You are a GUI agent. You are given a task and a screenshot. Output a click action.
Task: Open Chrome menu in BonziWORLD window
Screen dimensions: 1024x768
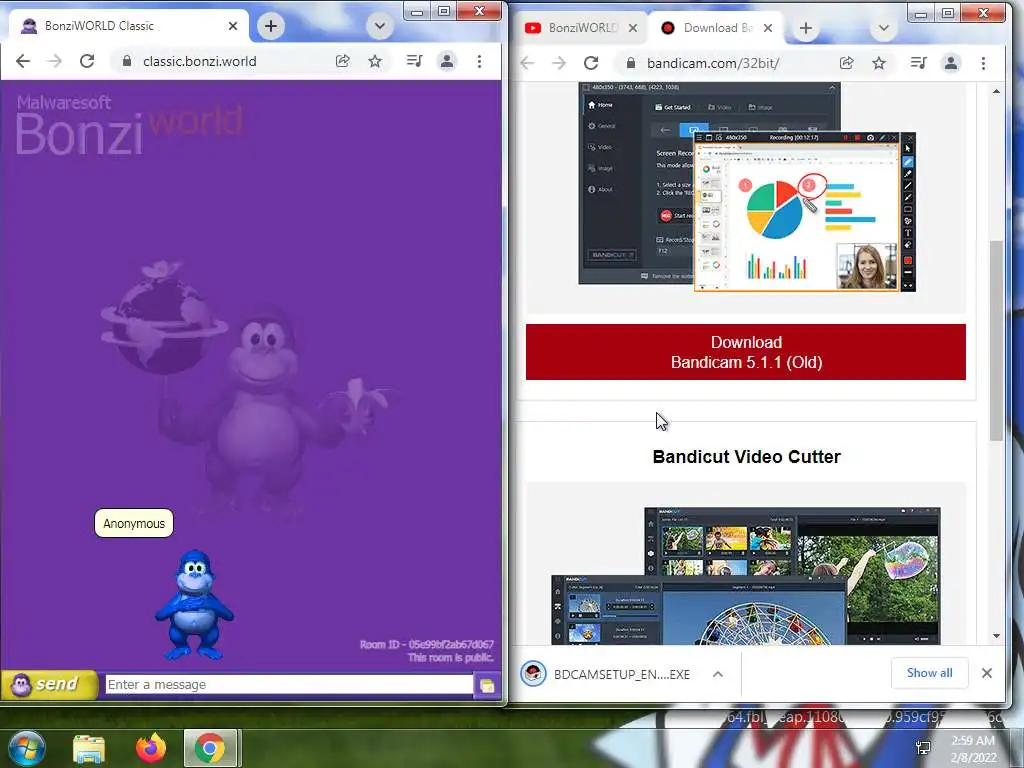(x=479, y=61)
